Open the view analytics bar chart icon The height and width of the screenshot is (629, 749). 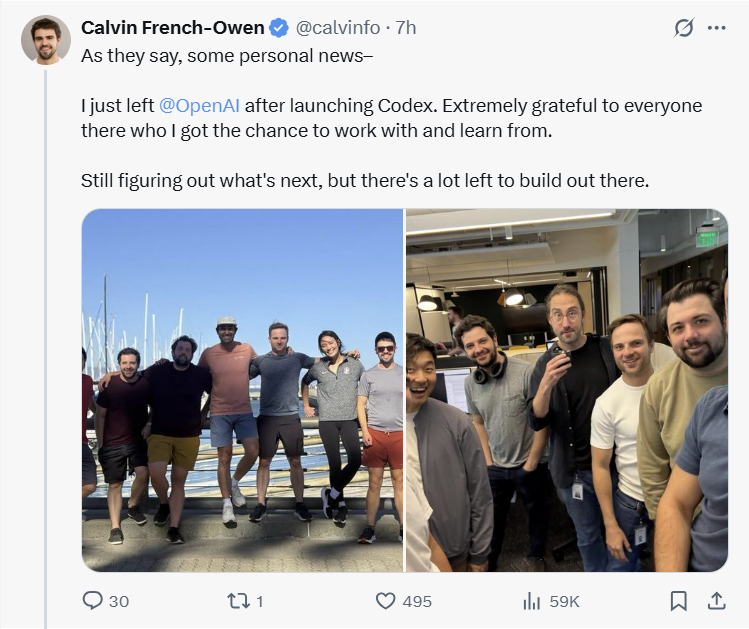[x=532, y=600]
